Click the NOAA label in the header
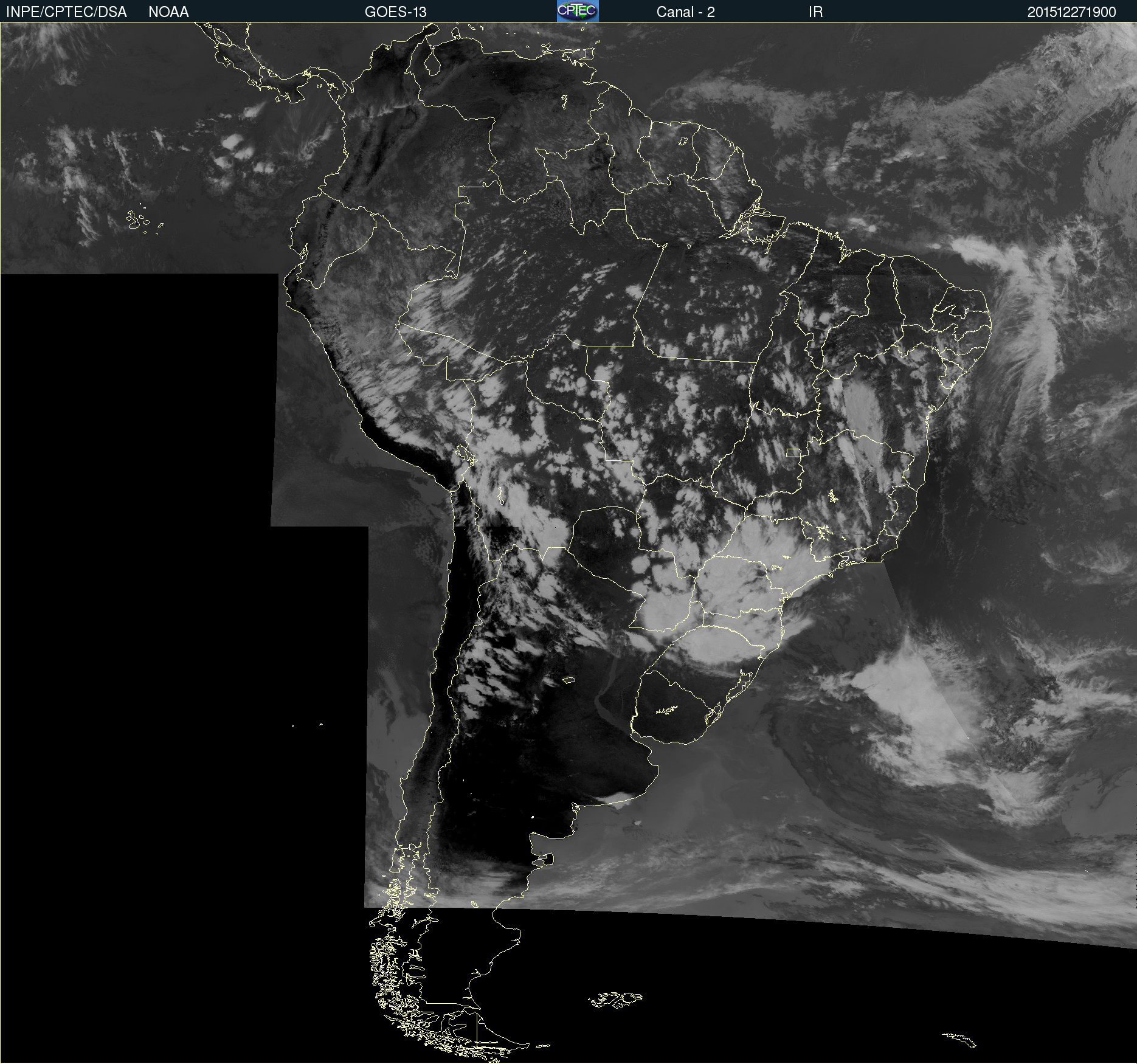The image size is (1137, 1064). click(168, 12)
